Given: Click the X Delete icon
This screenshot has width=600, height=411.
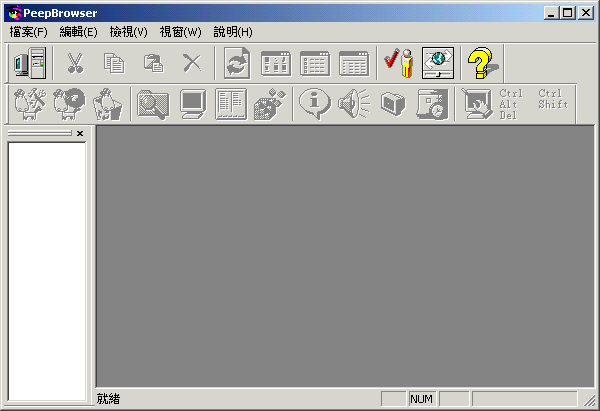Looking at the screenshot, I should click(192, 63).
